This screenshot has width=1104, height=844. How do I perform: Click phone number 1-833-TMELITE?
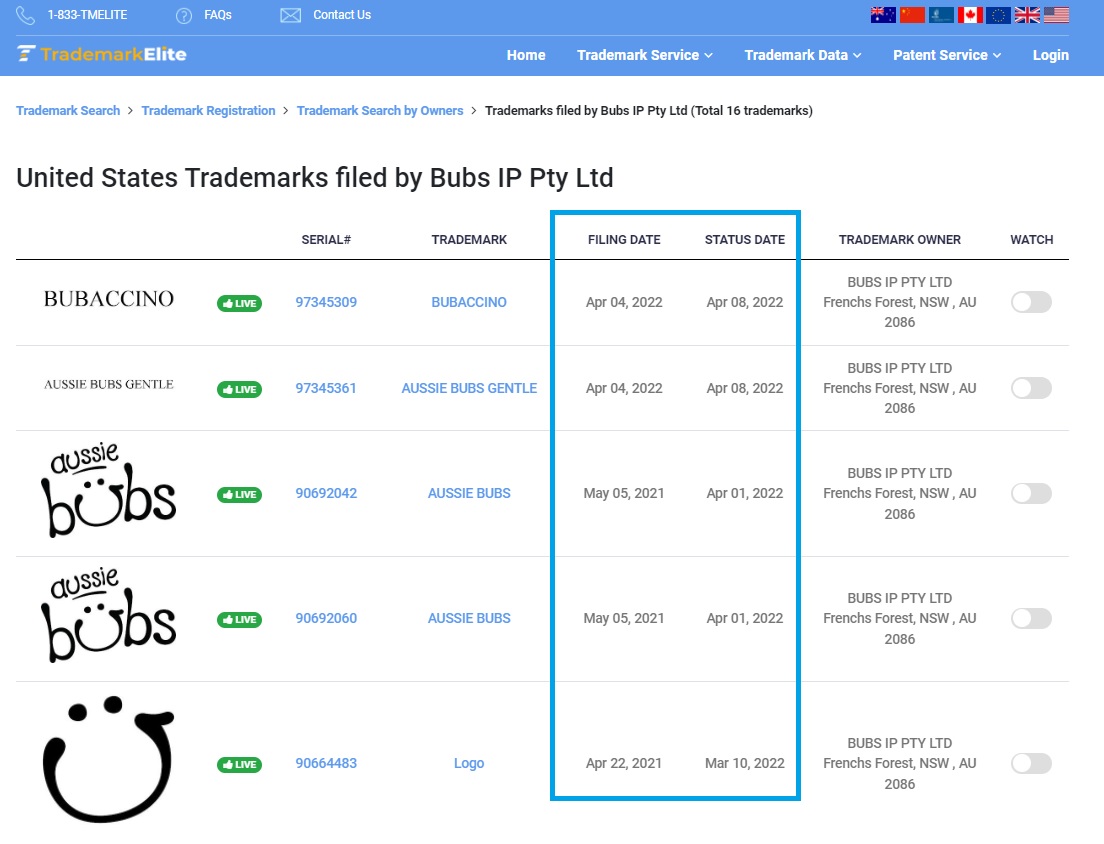87,15
